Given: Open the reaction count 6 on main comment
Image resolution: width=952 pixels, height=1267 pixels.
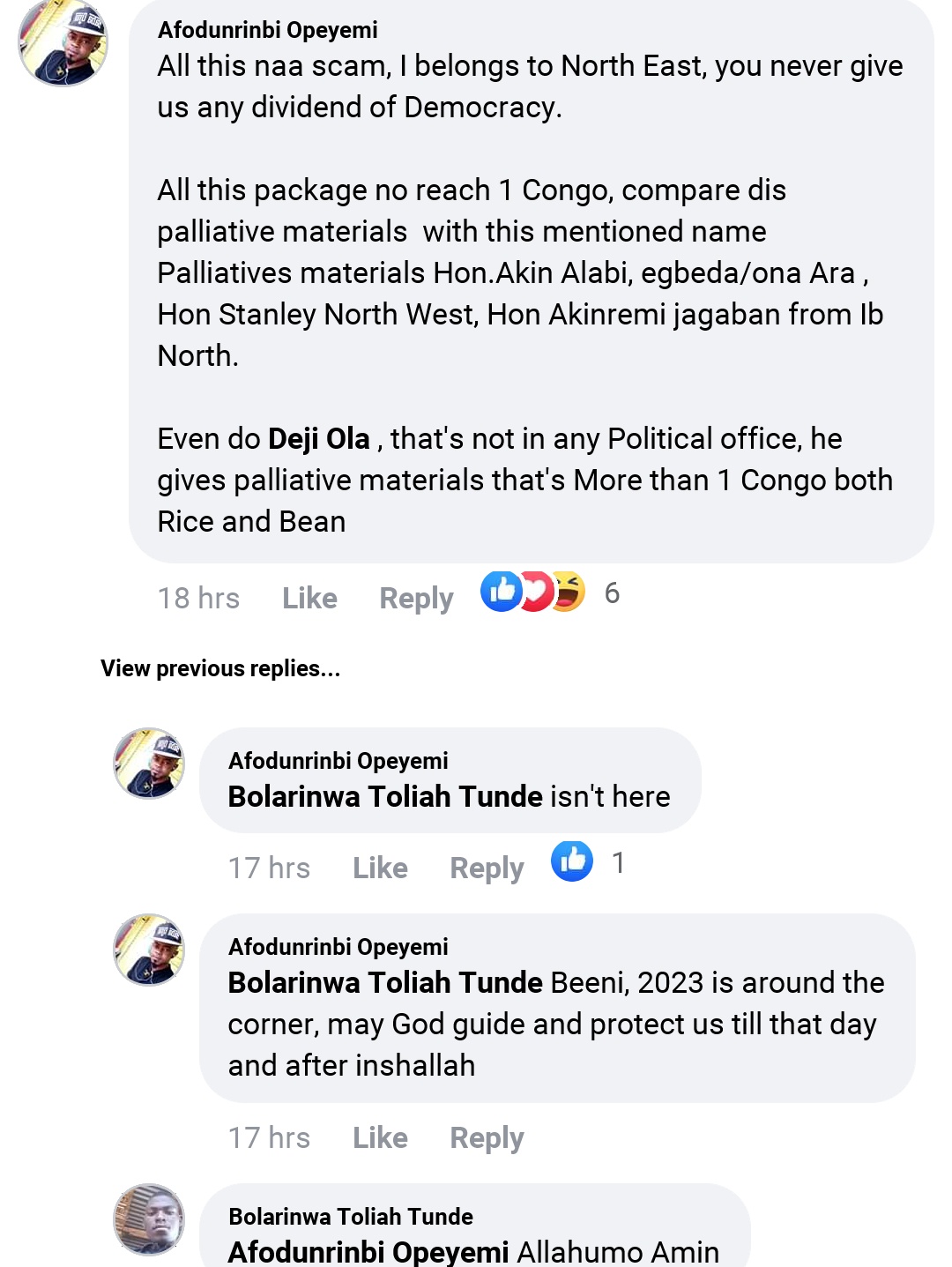Looking at the screenshot, I should 612,593.
